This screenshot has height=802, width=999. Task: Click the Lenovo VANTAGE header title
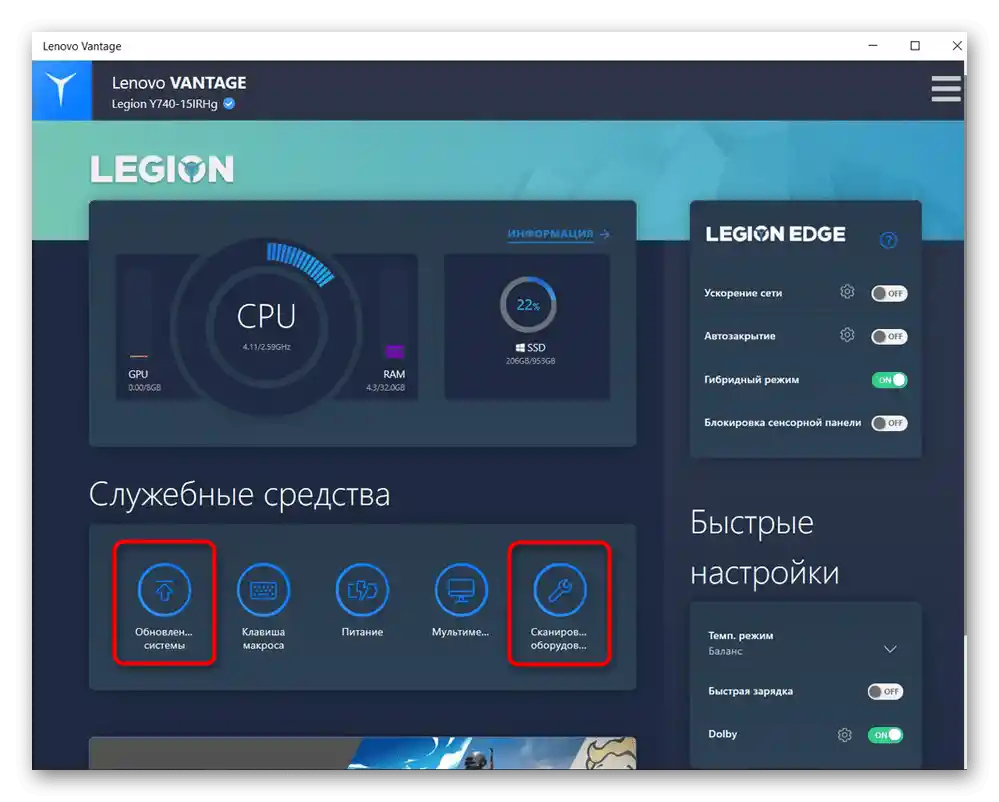click(x=179, y=83)
